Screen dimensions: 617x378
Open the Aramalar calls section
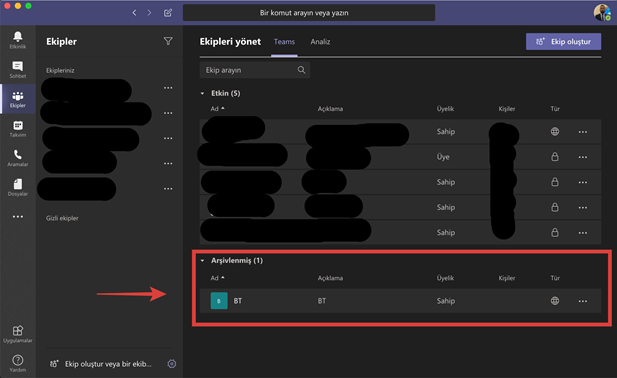coord(18,158)
